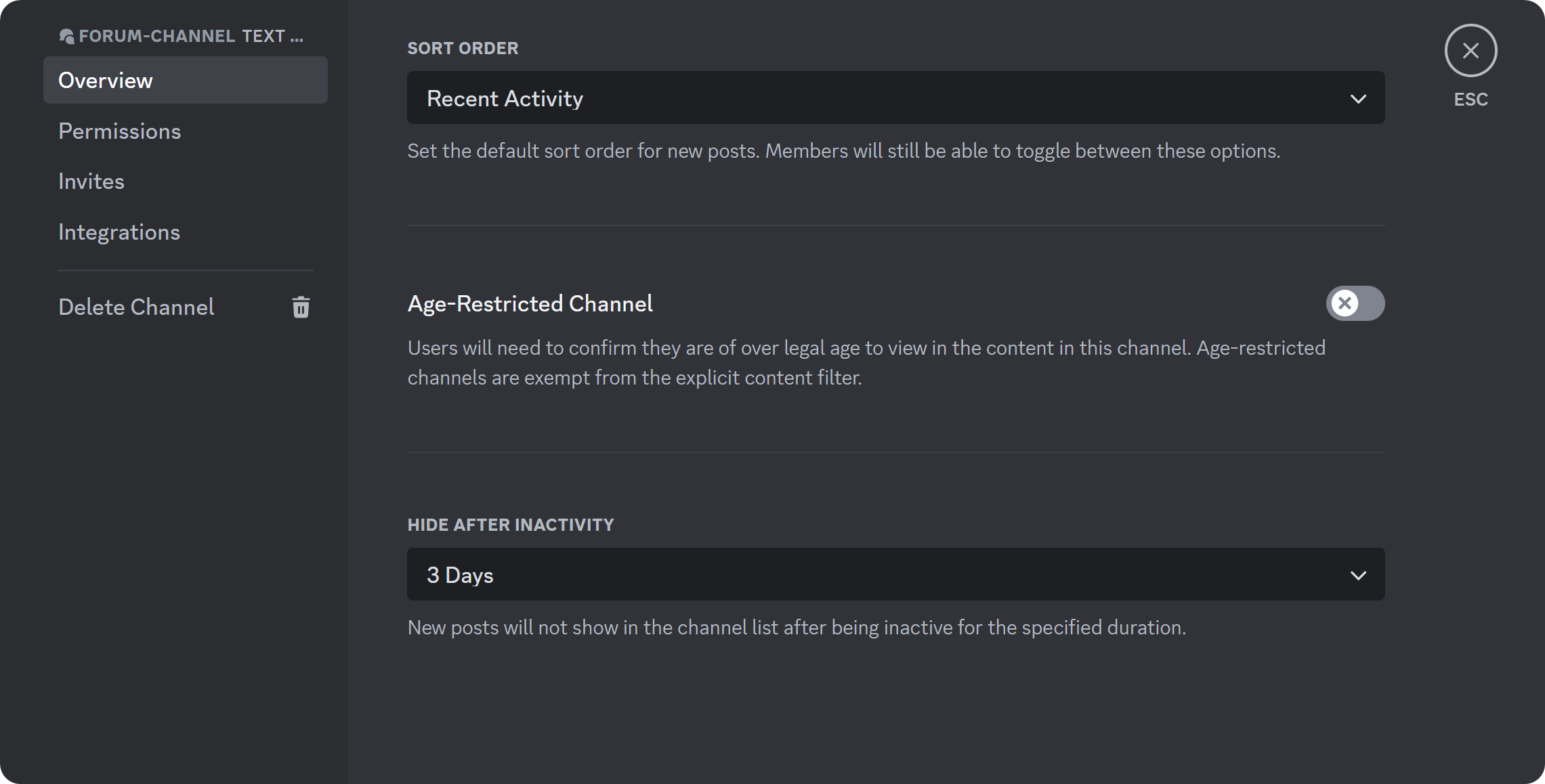The image size is (1545, 784).
Task: Go to the Integrations section
Action: [119, 232]
